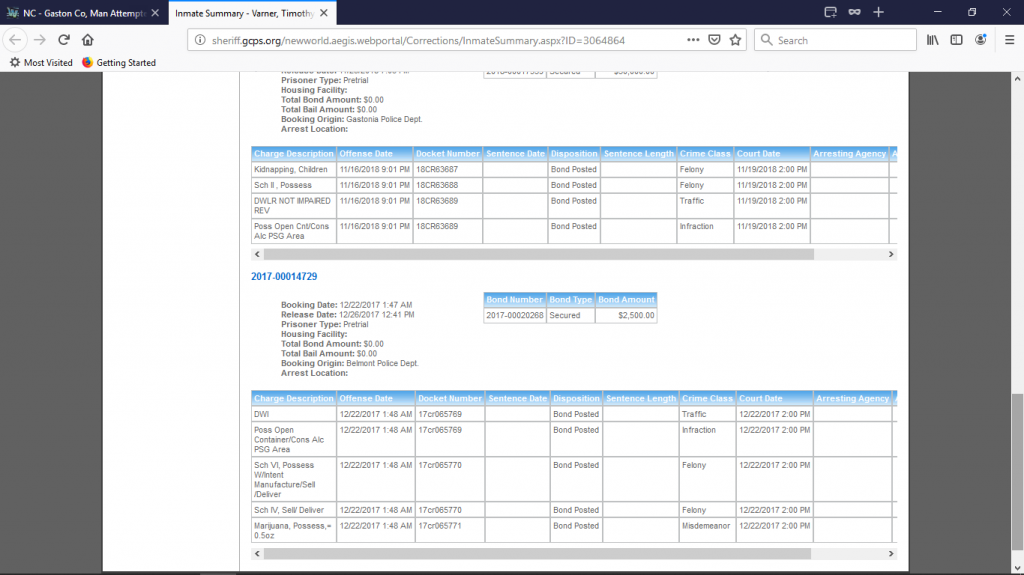Toggle the sidebar view icon
The height and width of the screenshot is (575, 1024).
tap(957, 40)
